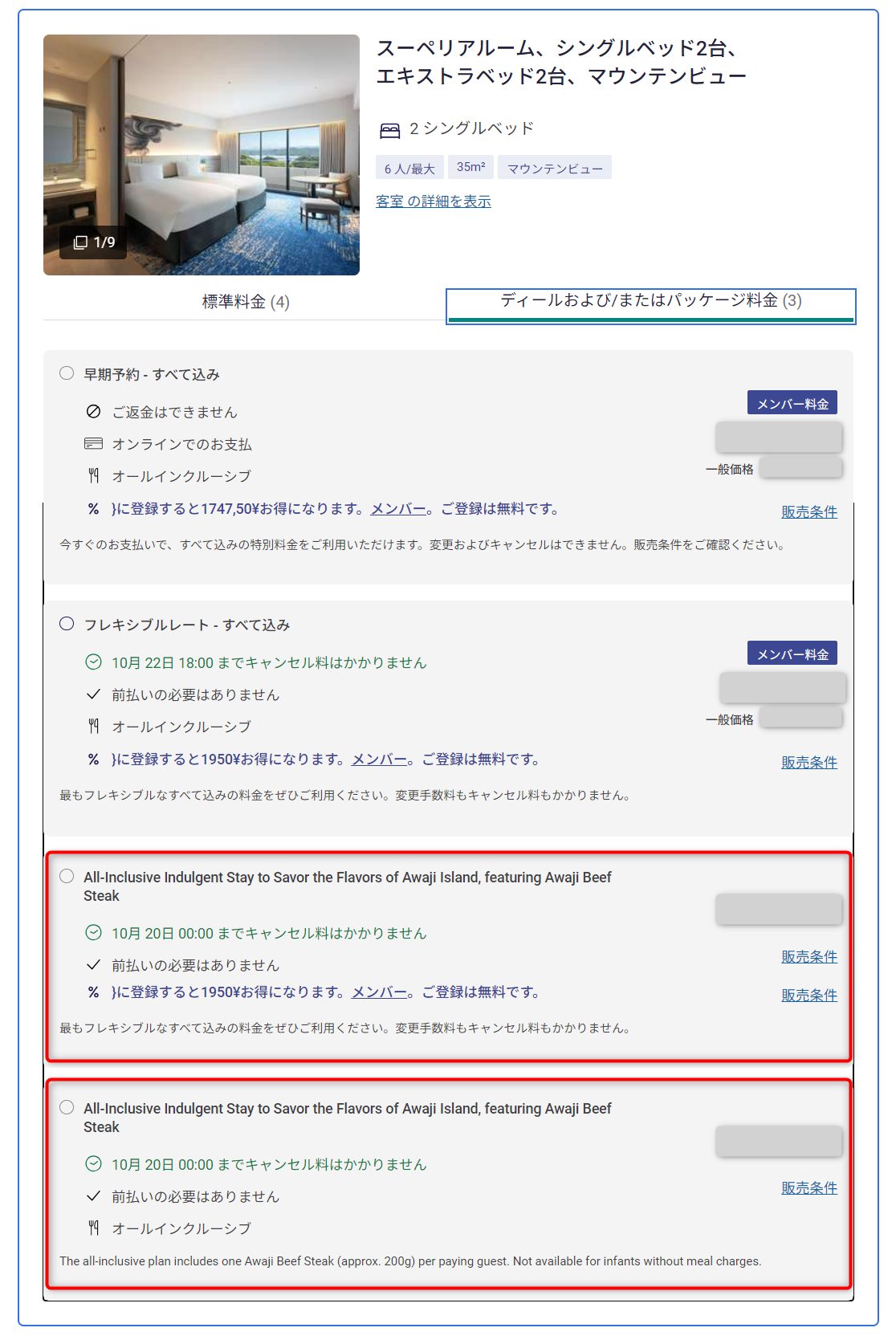Choose the first Awaji Beef Steak plan radio
The width and height of the screenshot is (896, 1340).
67,876
